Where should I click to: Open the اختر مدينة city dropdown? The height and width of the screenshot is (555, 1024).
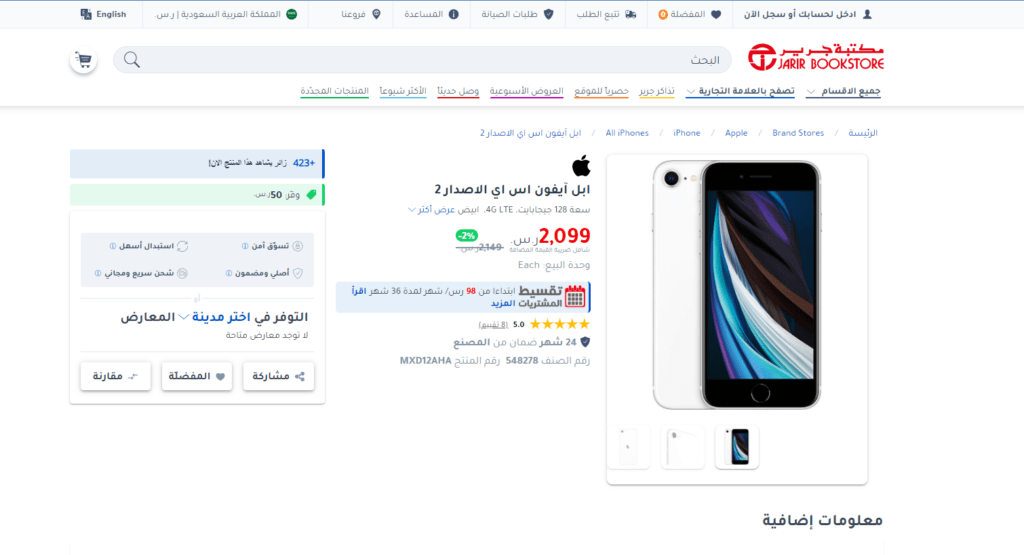click(215, 317)
